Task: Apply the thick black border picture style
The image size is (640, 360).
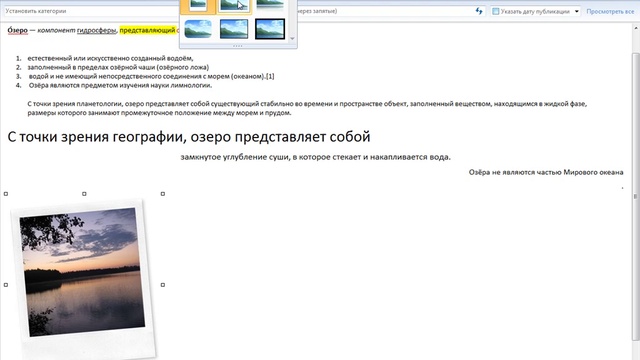Action: 270,29
